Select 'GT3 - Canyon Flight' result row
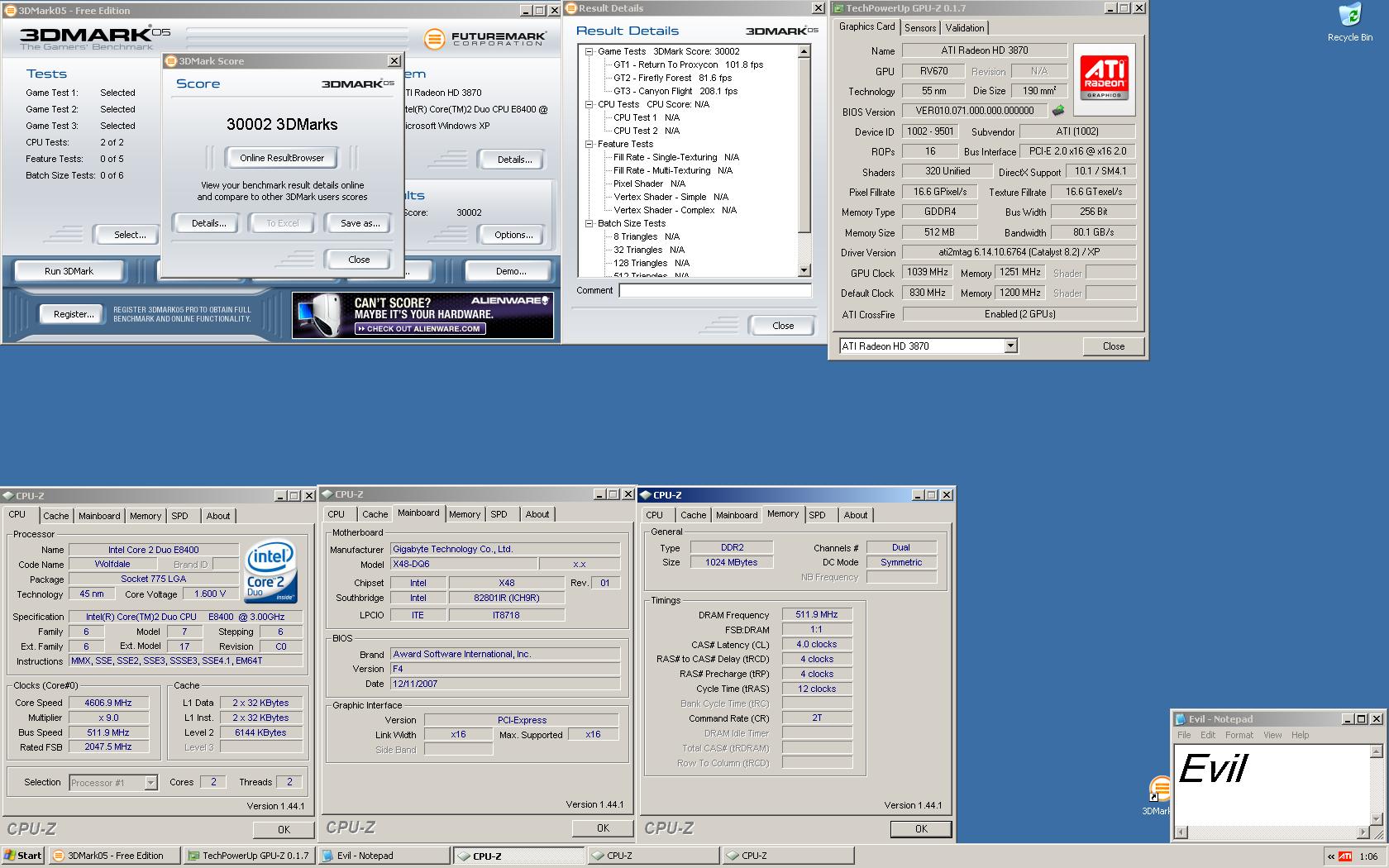Viewport: 1389px width, 868px height. [675, 91]
